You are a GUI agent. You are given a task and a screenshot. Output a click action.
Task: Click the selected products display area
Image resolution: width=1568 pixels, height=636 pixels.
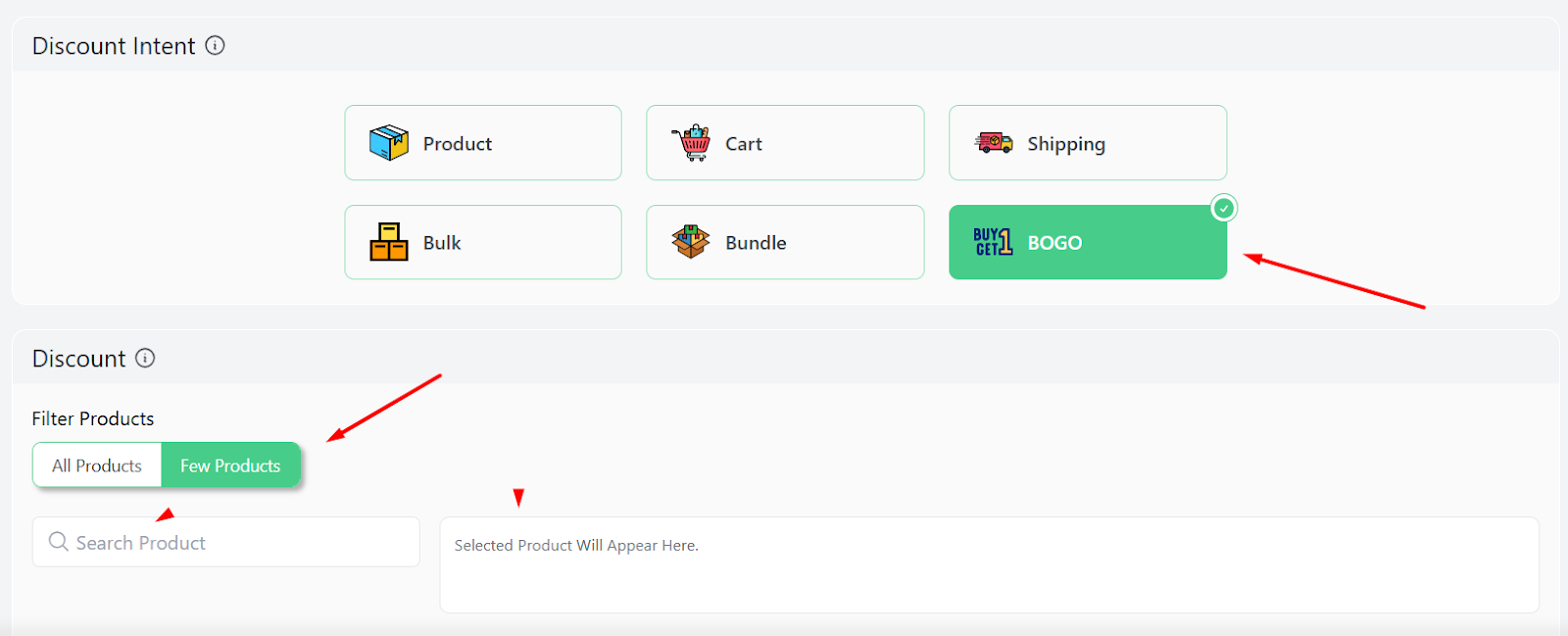tap(990, 565)
